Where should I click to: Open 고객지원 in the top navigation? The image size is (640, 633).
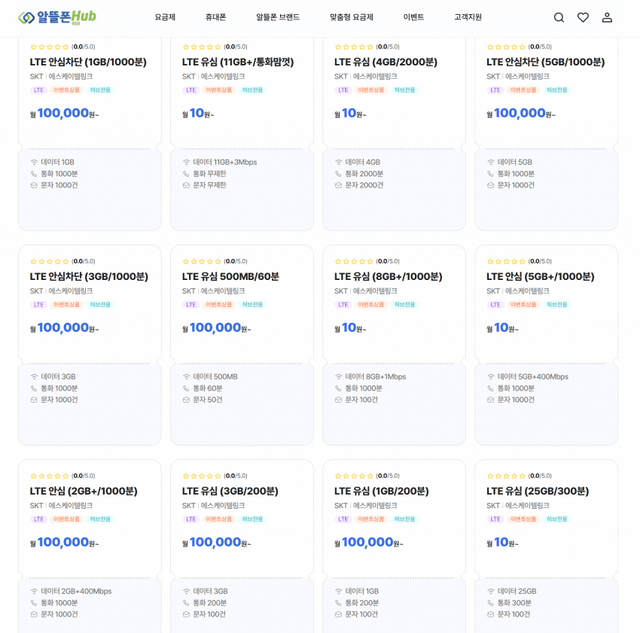(468, 17)
